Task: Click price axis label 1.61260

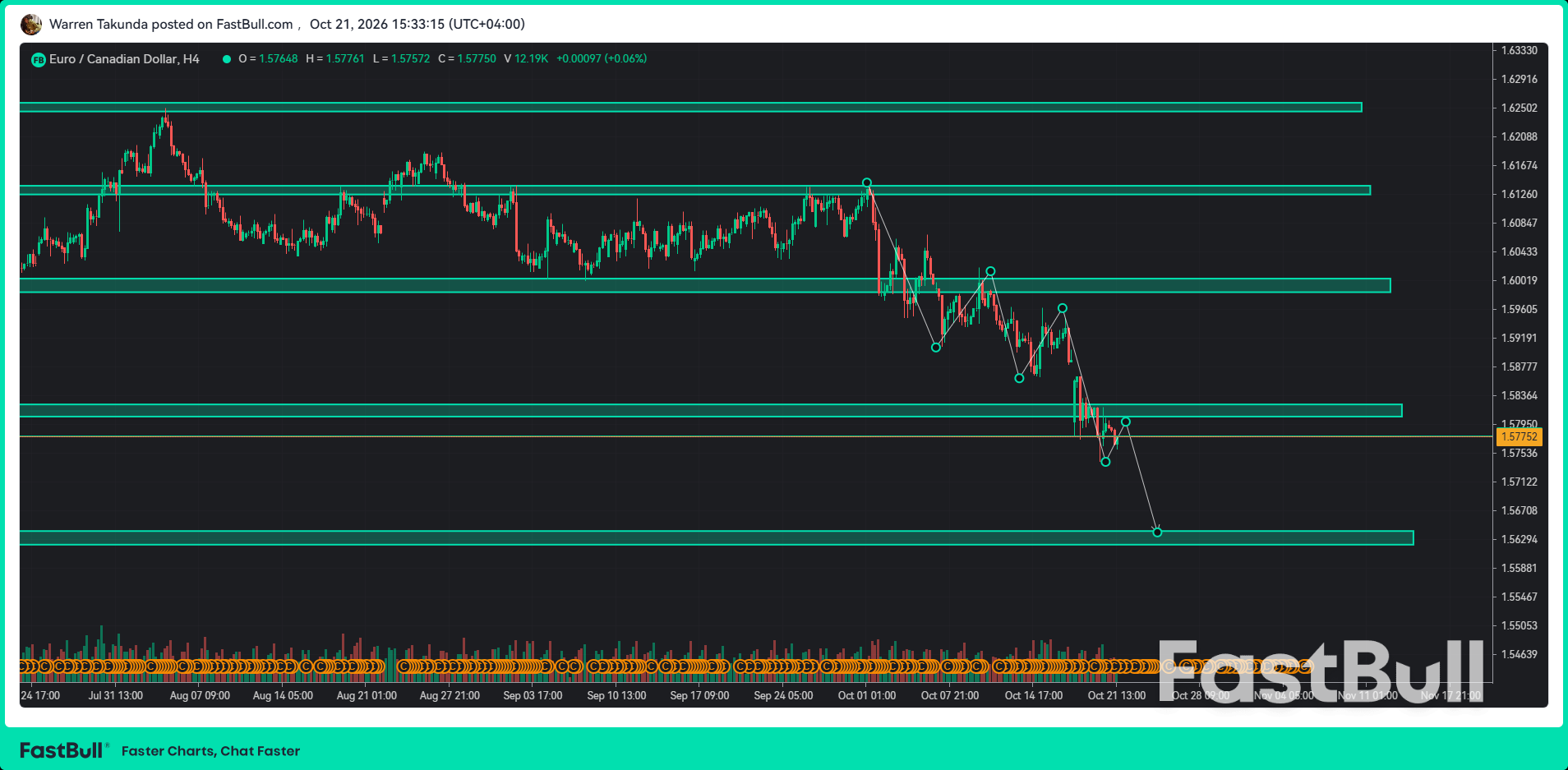Action: point(1519,194)
